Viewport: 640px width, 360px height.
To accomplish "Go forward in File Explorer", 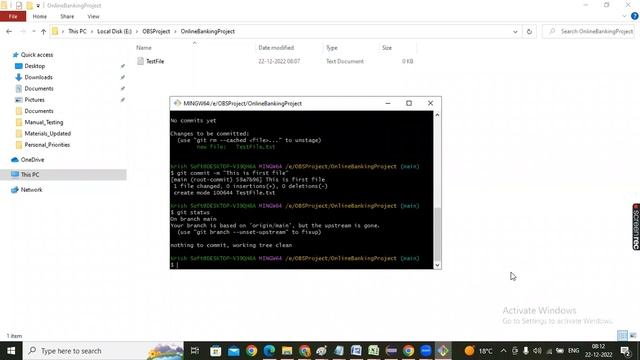I will click(x=23, y=31).
